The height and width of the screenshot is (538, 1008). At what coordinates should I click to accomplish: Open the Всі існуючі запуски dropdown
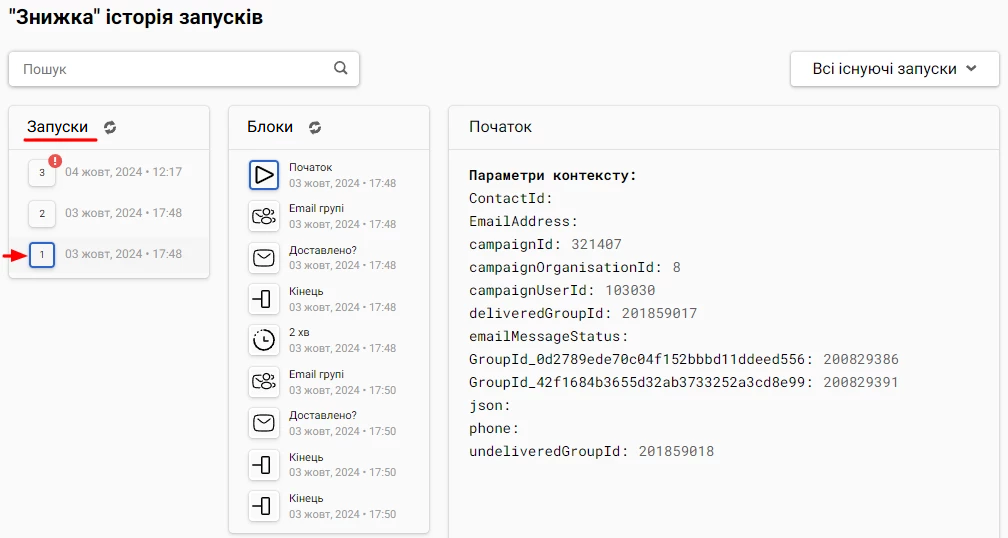coord(894,69)
